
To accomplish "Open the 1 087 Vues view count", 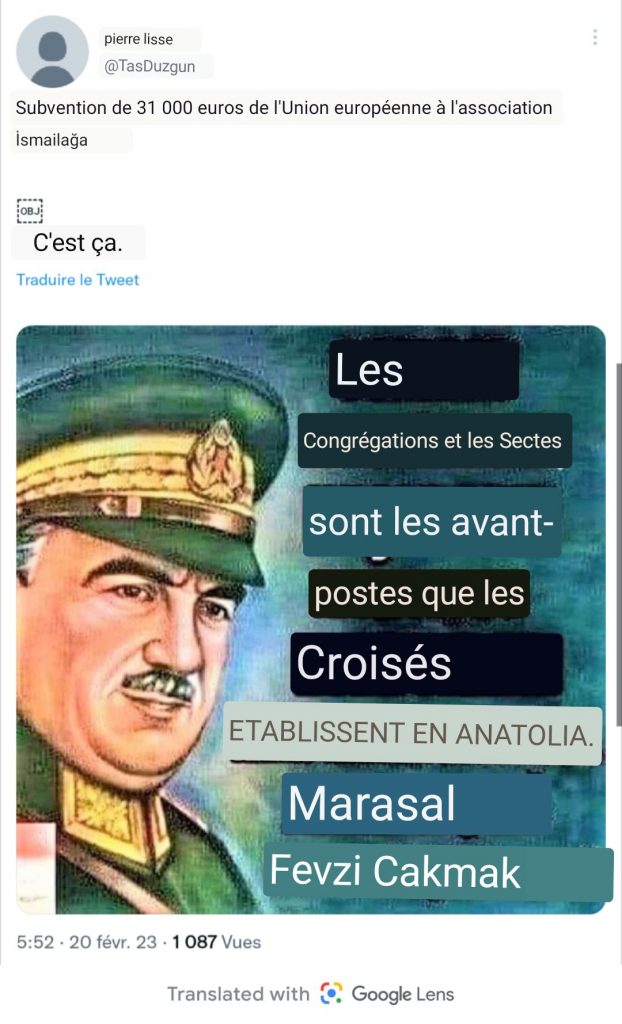I will click(216, 942).
